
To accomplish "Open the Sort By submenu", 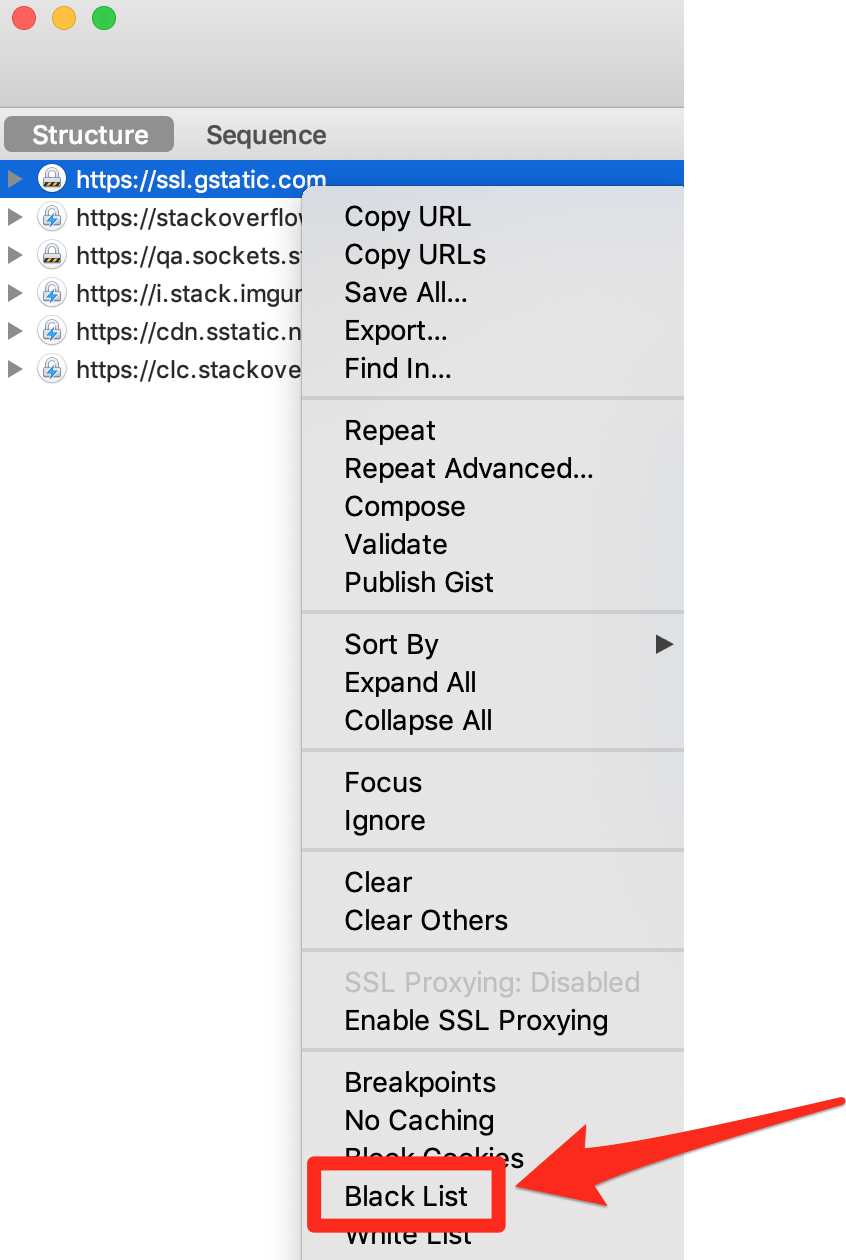I will [391, 644].
